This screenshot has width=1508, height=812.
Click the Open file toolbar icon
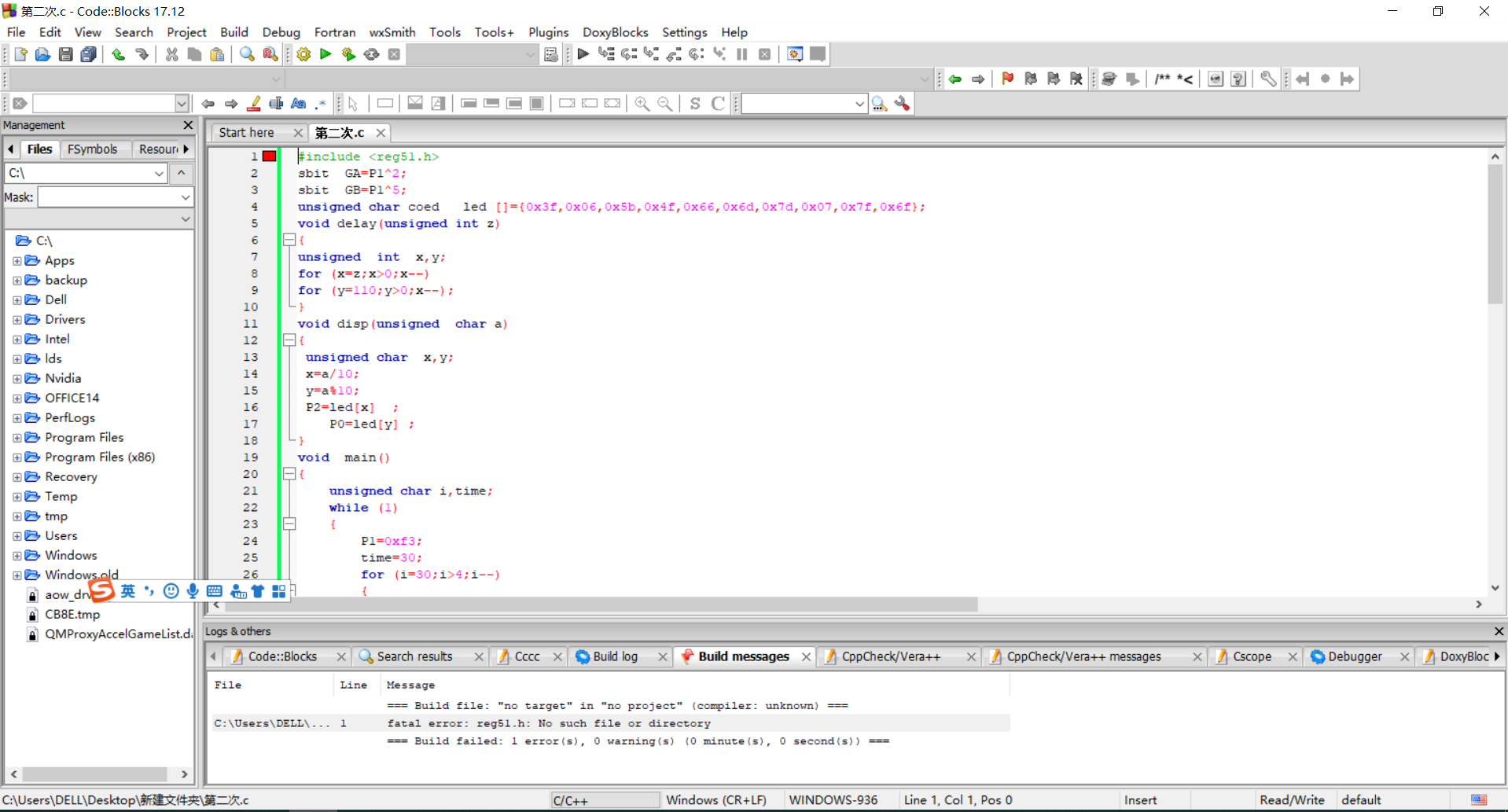pyautogui.click(x=42, y=54)
